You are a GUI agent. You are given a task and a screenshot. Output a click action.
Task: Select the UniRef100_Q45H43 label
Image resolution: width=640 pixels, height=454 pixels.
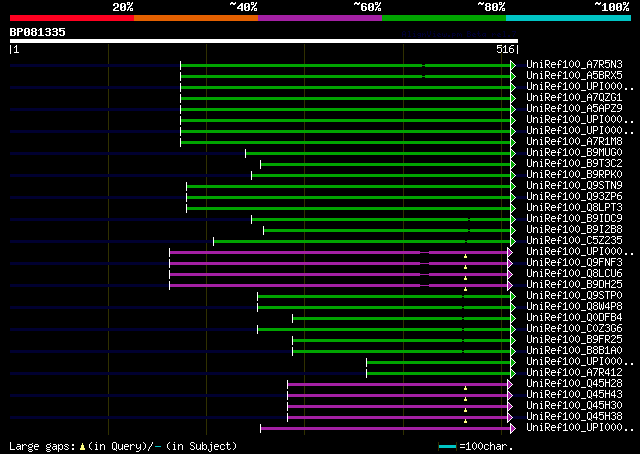click(x=574, y=395)
